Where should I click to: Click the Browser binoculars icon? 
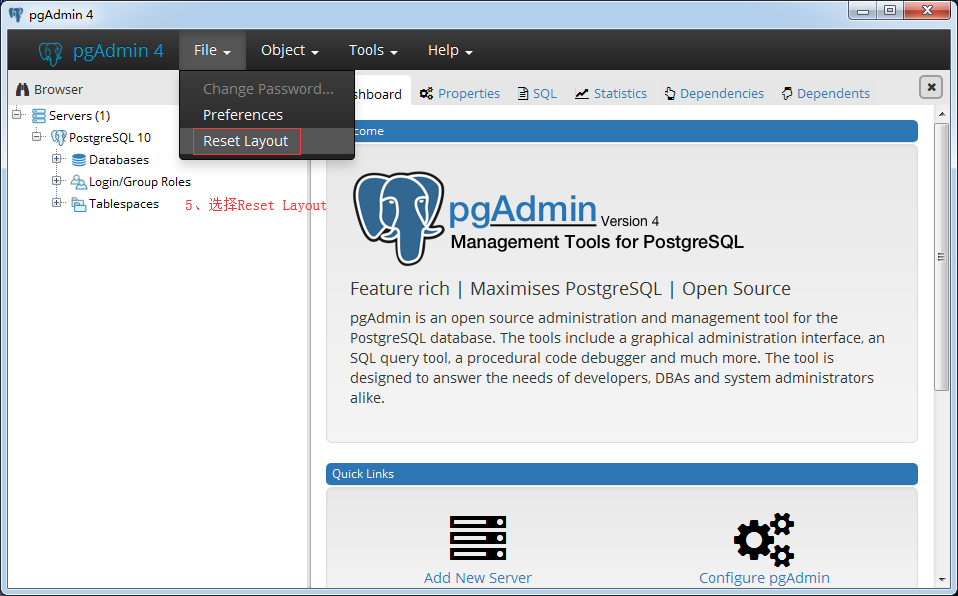23,89
